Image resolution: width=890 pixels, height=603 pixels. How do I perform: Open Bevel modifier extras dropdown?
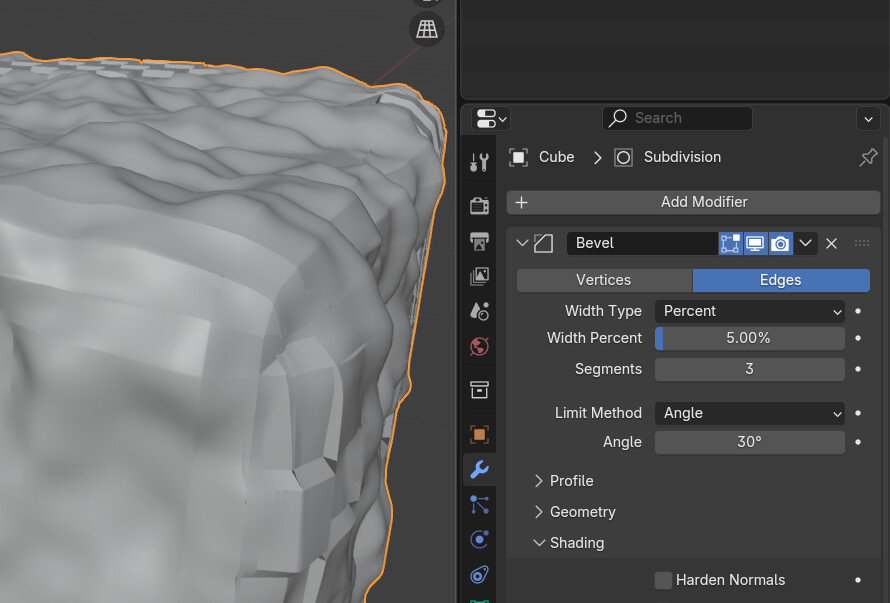coord(805,244)
